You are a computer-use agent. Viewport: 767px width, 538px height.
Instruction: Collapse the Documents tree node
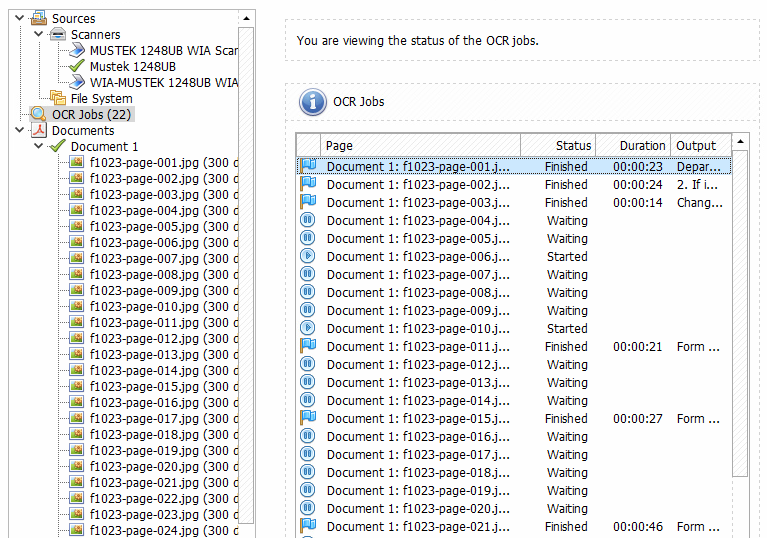click(20, 130)
